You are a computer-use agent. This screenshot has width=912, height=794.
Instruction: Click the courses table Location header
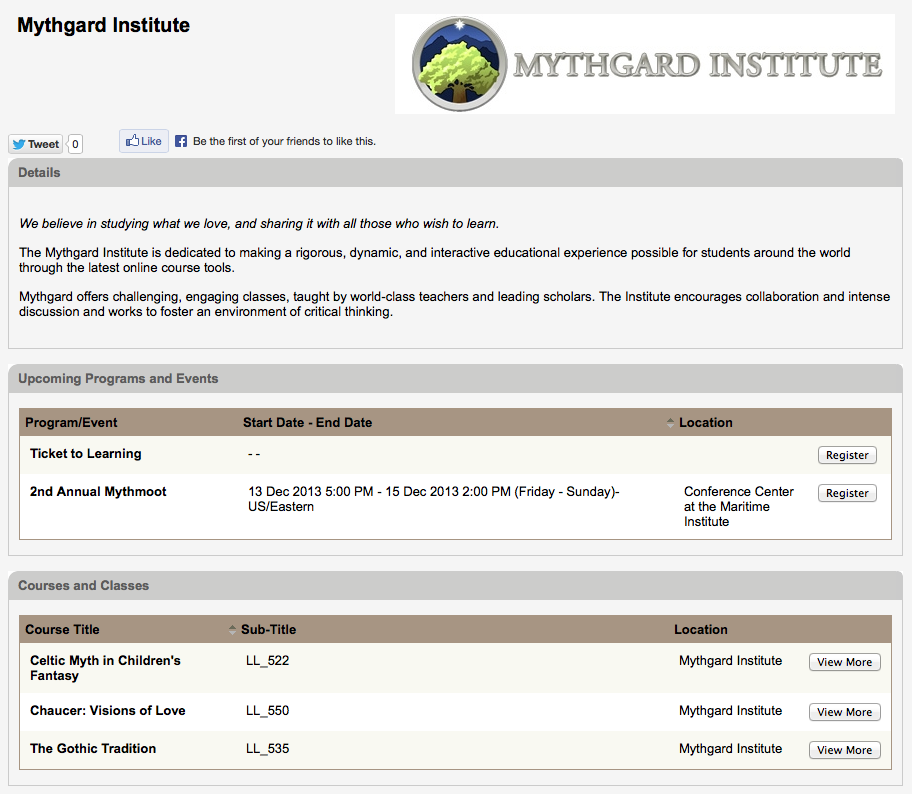700,629
